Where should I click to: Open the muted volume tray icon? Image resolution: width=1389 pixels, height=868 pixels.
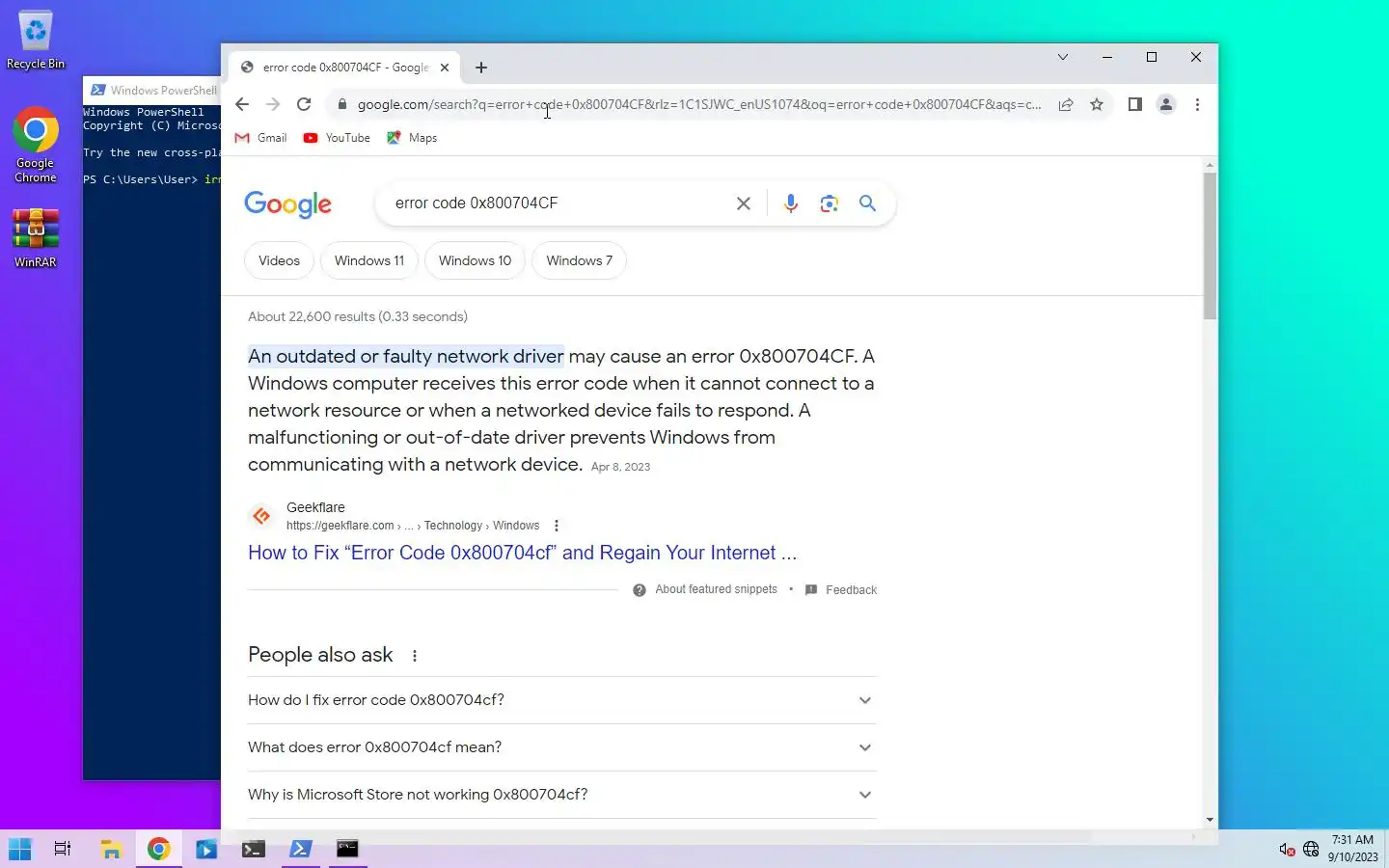pos(1287,849)
